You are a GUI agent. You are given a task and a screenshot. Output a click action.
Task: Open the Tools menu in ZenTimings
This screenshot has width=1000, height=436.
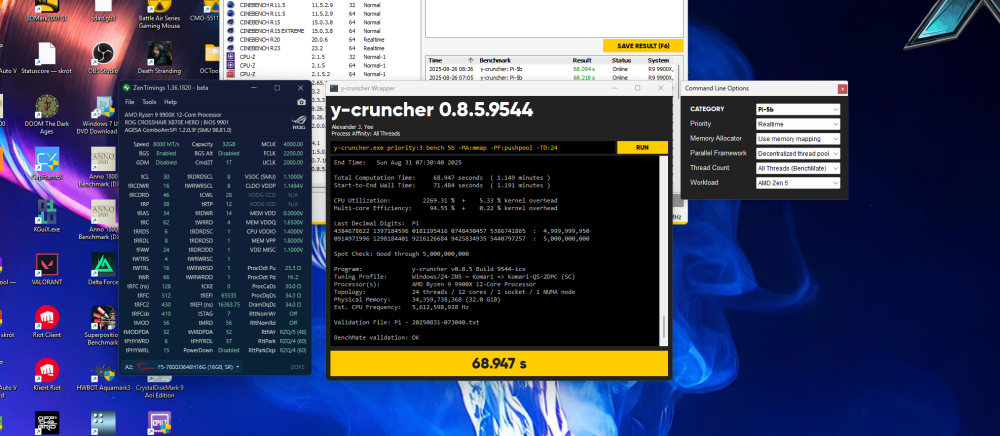click(149, 102)
